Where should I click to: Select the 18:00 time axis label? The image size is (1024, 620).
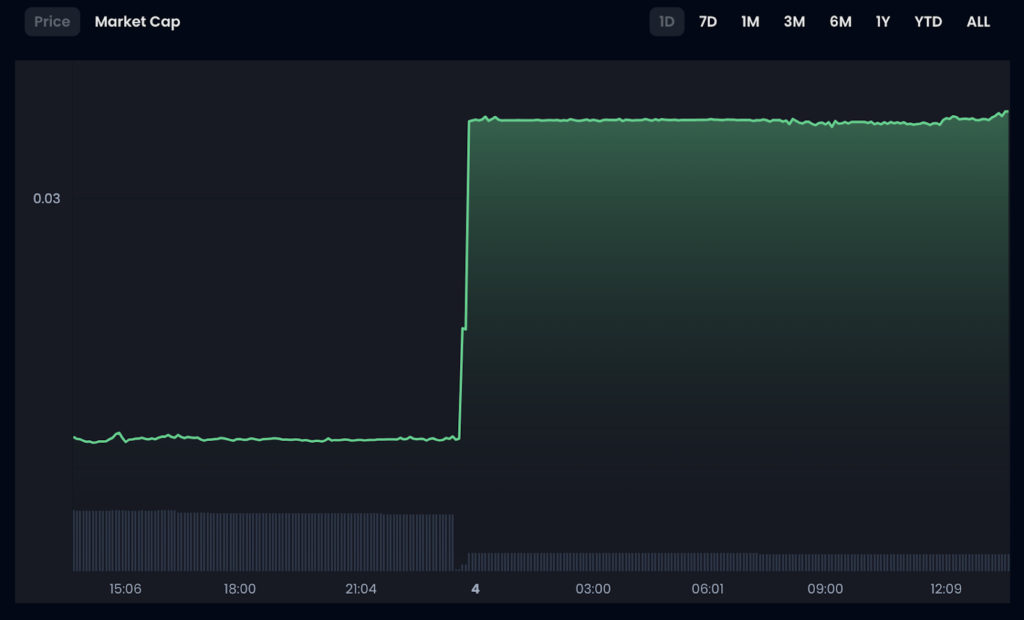(240, 589)
